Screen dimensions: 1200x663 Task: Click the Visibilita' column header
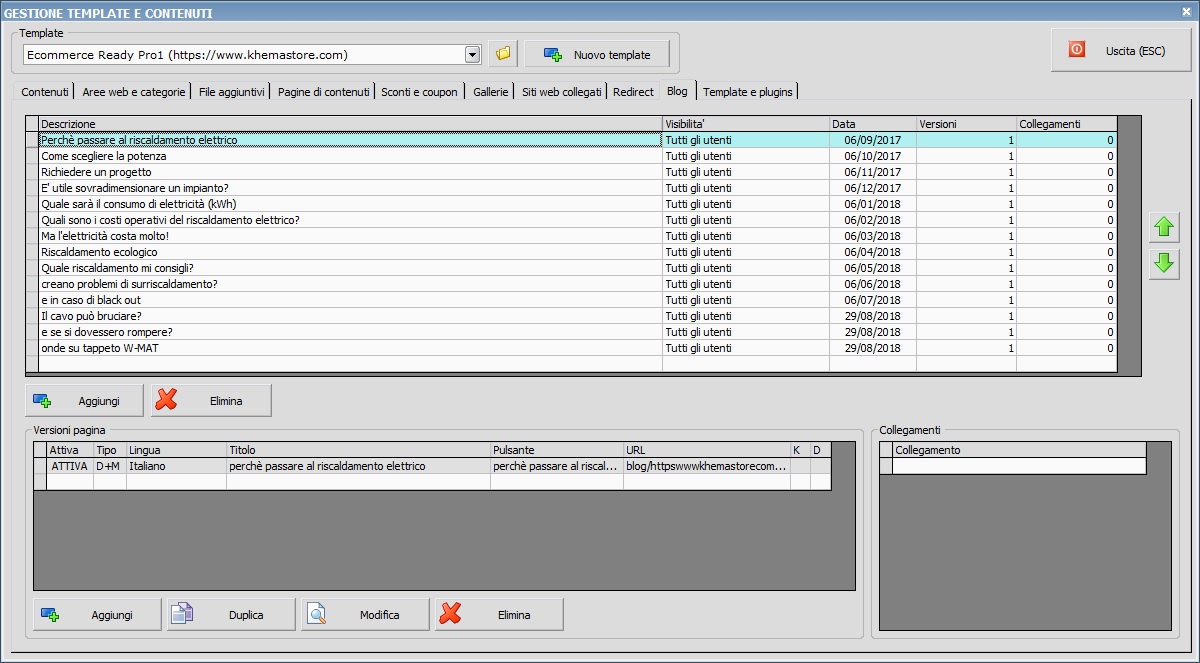pos(746,124)
